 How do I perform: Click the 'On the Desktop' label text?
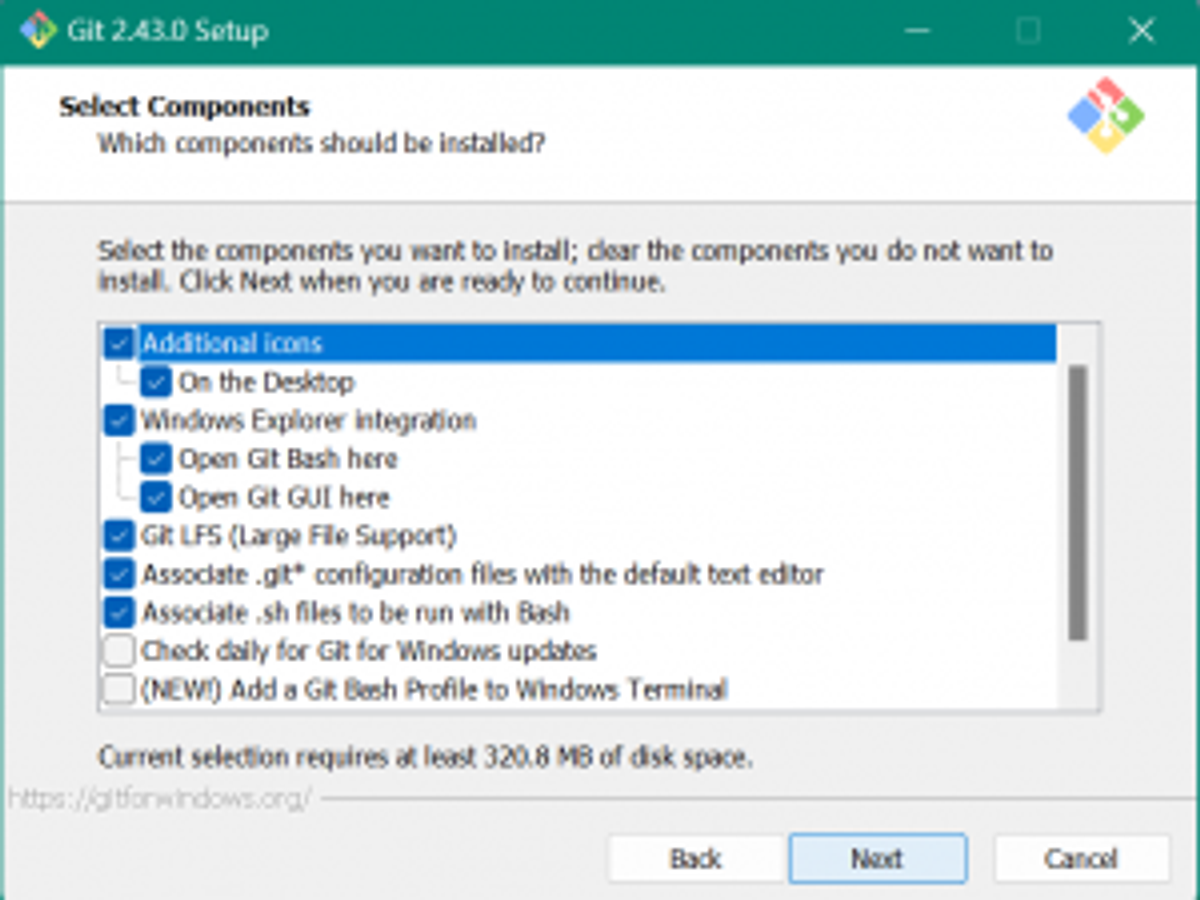(267, 382)
